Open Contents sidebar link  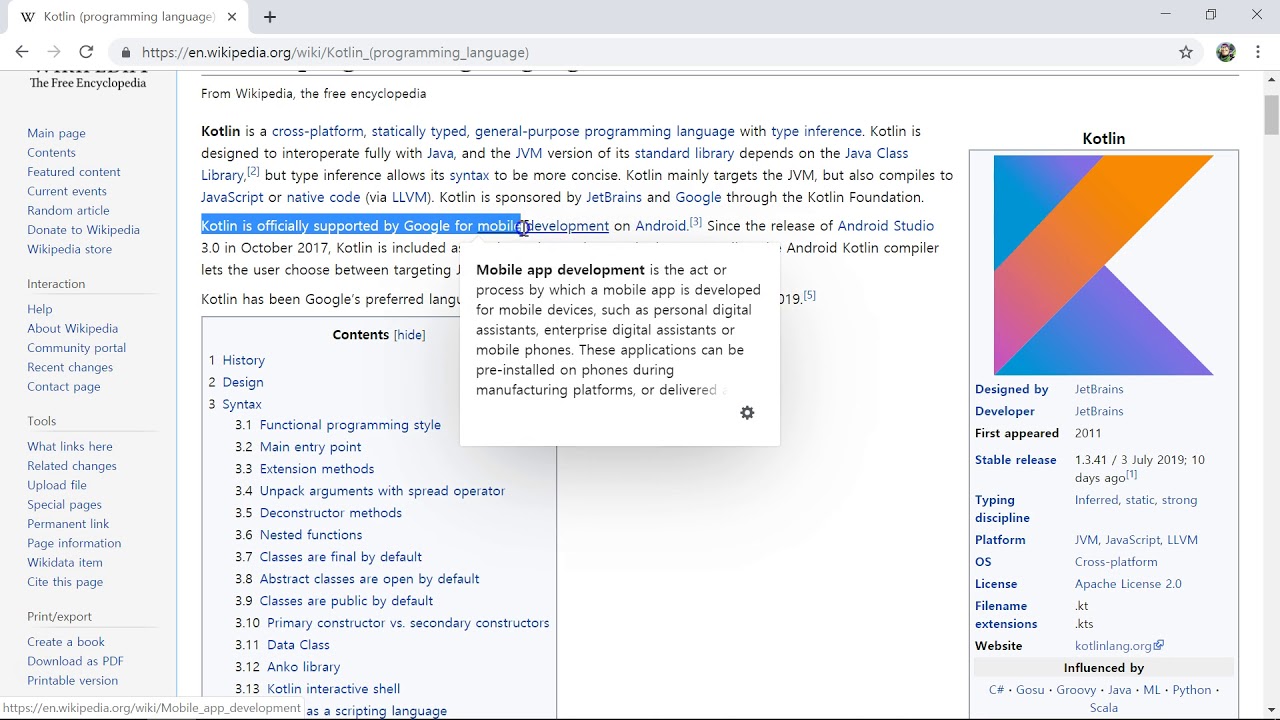(x=51, y=152)
